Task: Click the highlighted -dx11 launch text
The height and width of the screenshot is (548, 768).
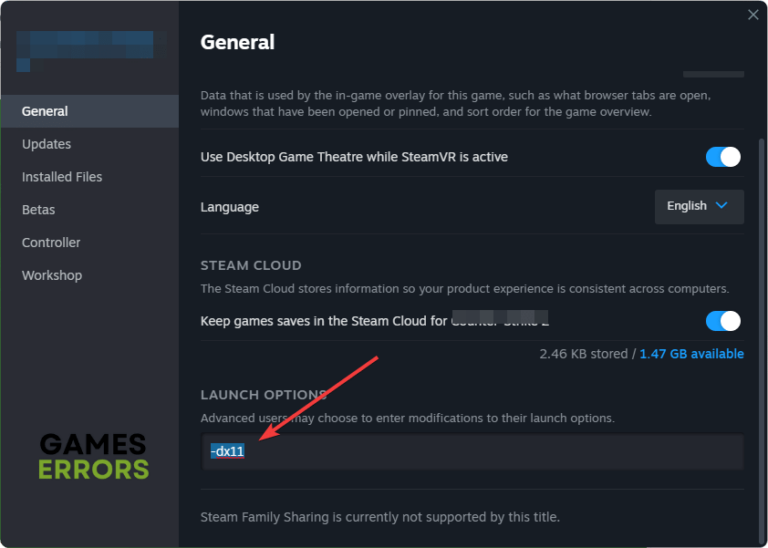Action: coord(227,452)
